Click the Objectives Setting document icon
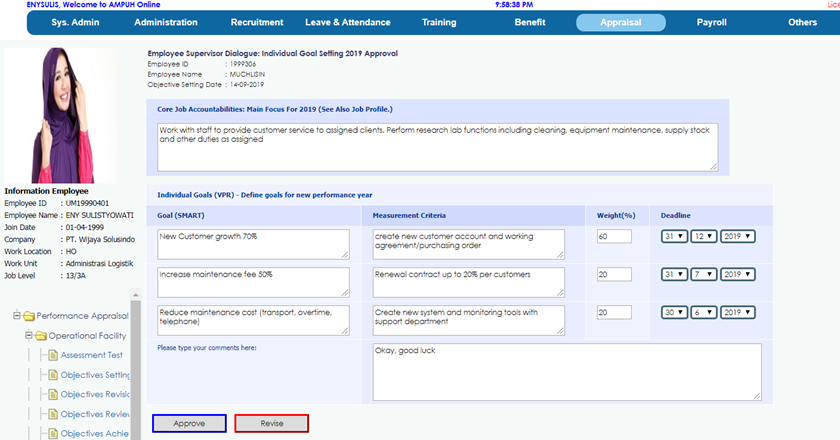Image resolution: width=840 pixels, height=440 pixels. pyautogui.click(x=53, y=375)
